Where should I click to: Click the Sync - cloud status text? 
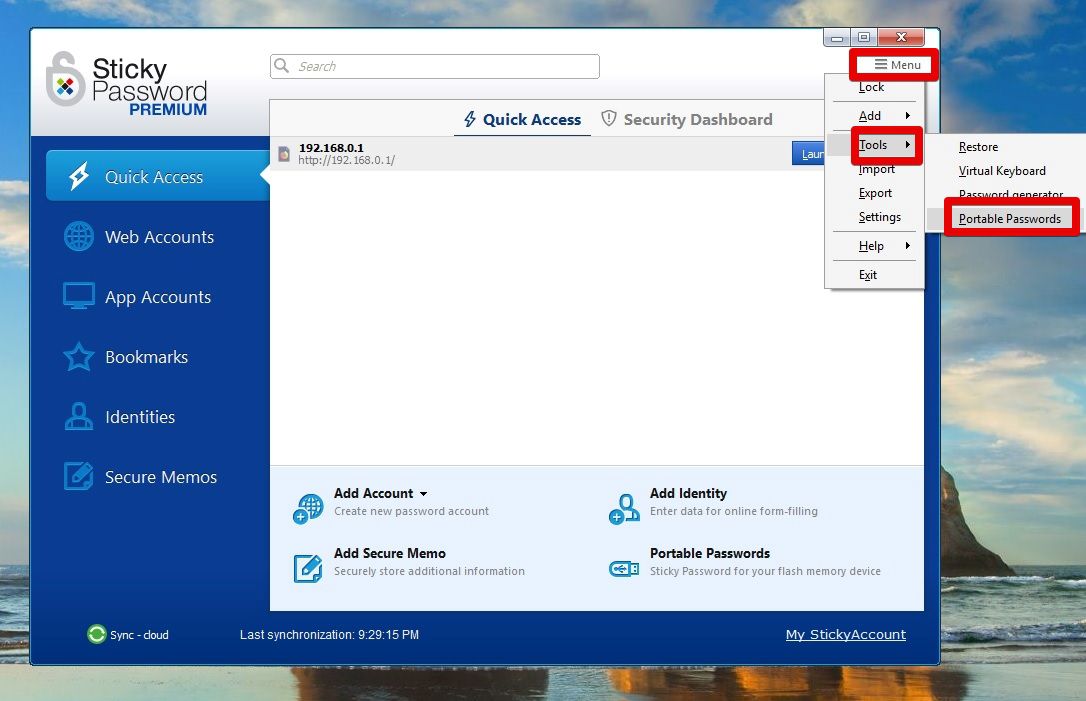(x=139, y=635)
